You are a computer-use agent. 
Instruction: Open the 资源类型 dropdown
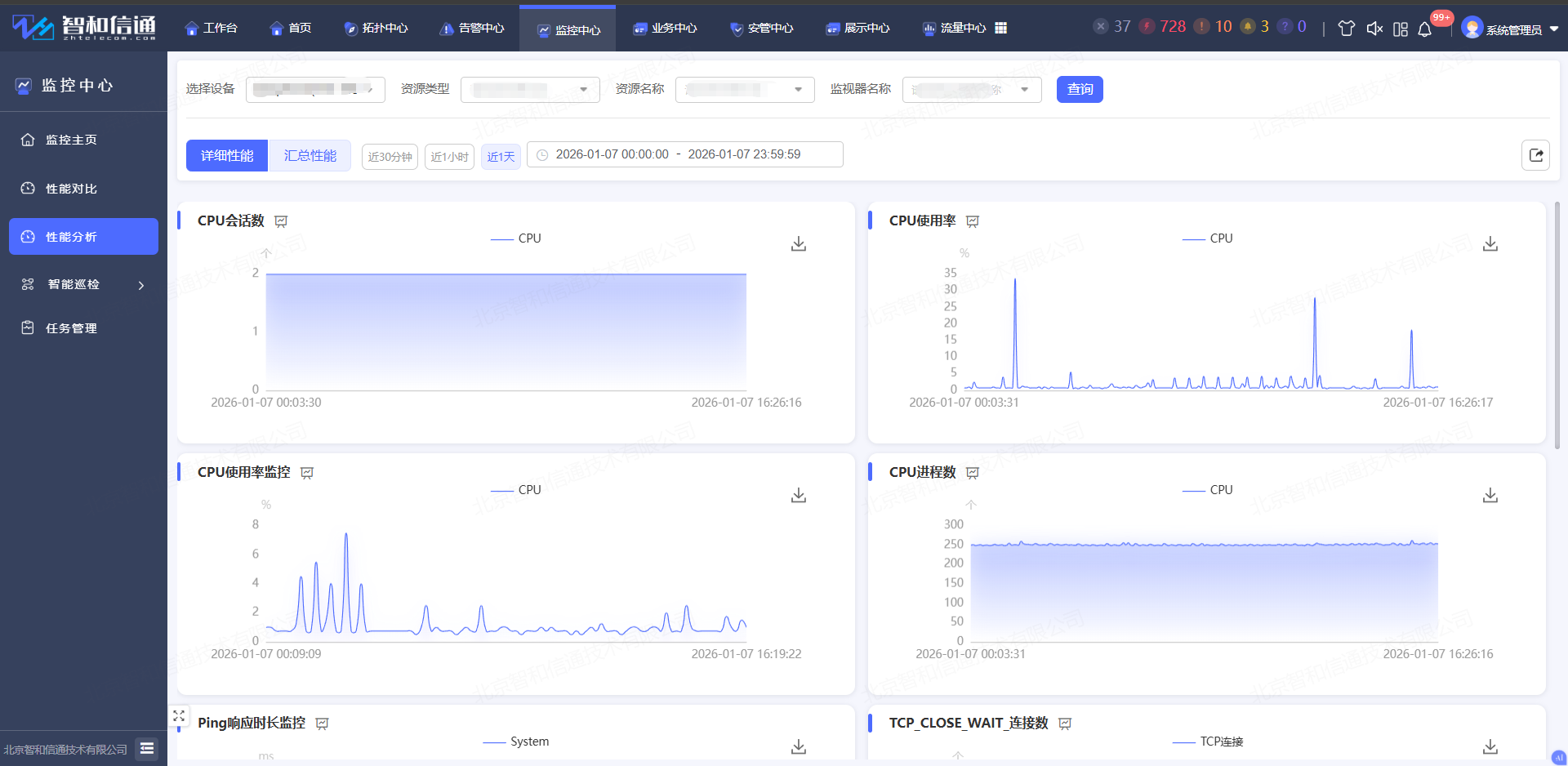coord(530,89)
